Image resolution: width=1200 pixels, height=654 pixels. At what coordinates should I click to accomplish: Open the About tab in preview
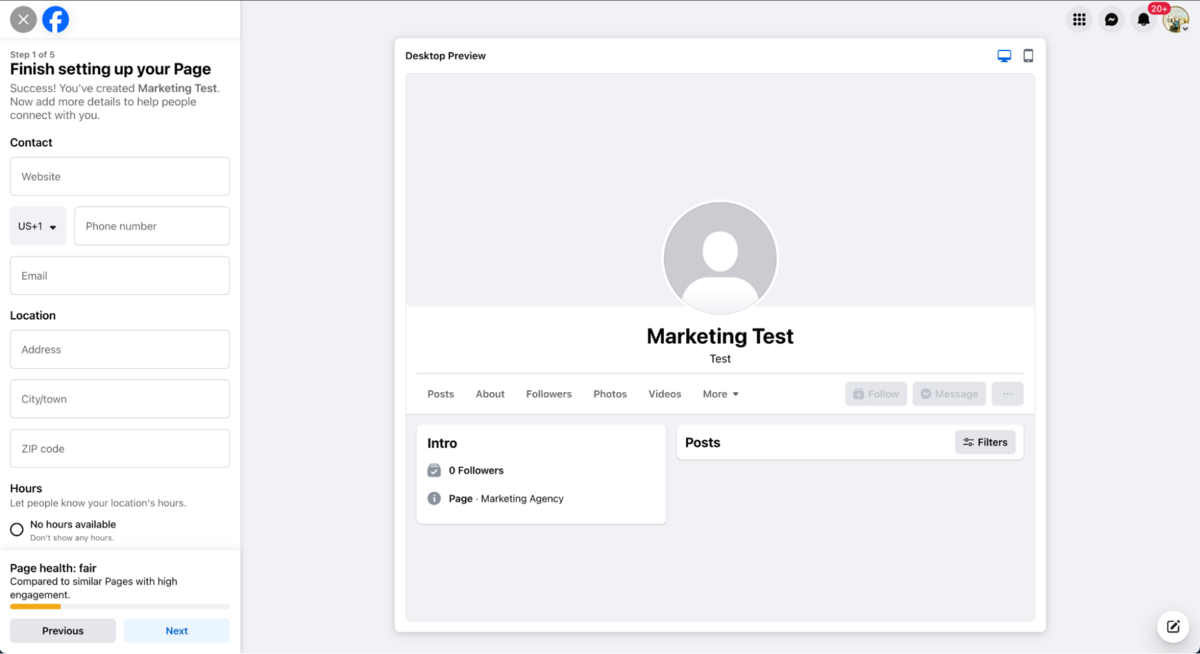tap(490, 394)
